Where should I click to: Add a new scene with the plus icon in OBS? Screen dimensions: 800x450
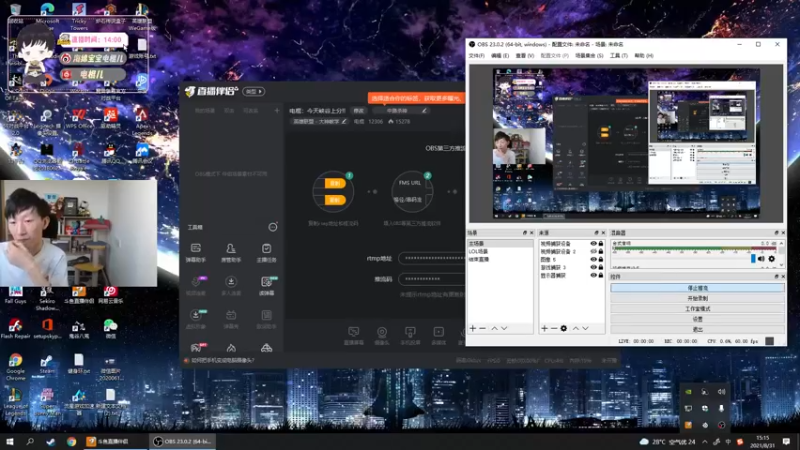point(472,328)
